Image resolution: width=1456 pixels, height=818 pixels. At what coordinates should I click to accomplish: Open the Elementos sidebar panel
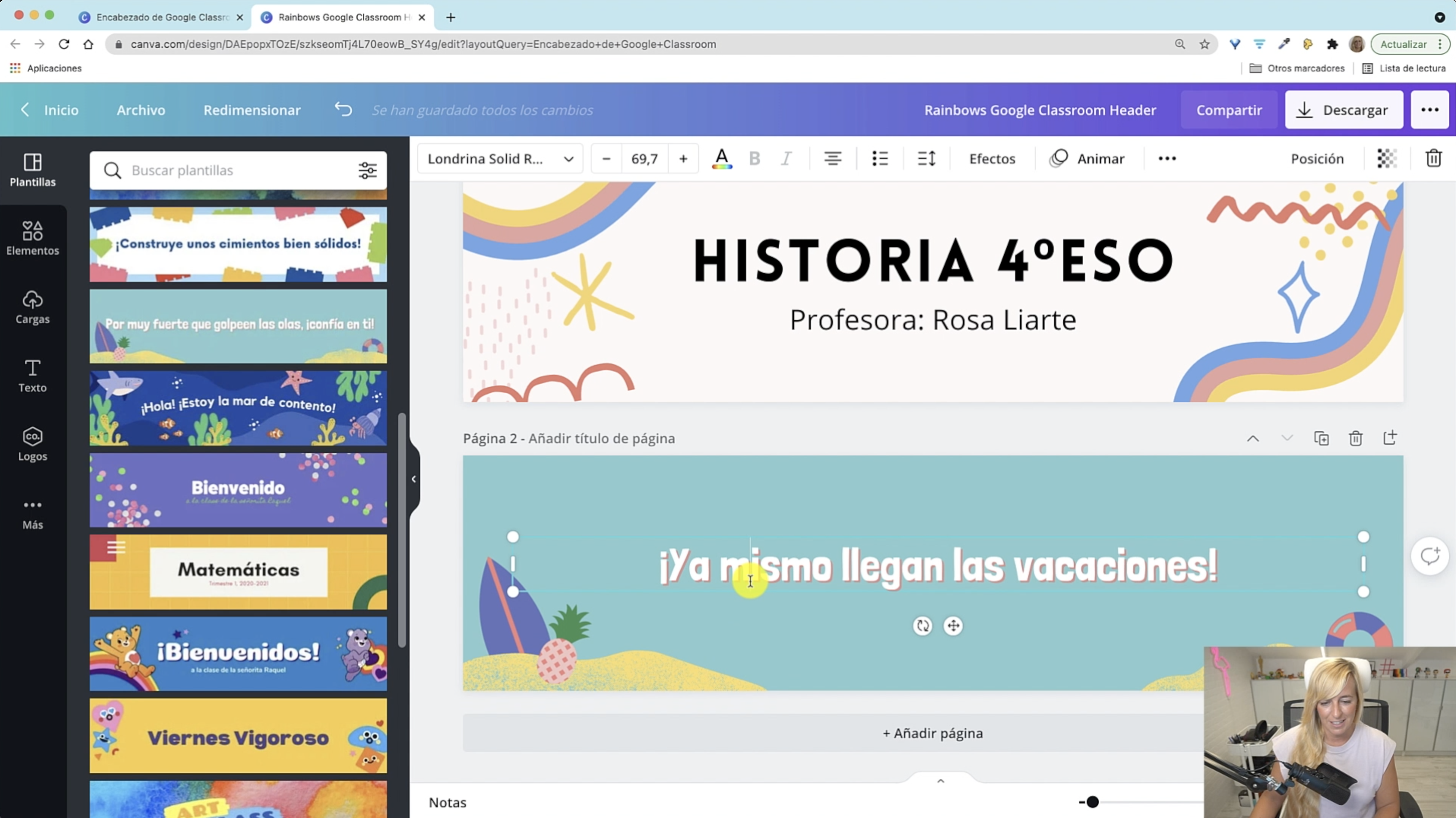[32, 238]
